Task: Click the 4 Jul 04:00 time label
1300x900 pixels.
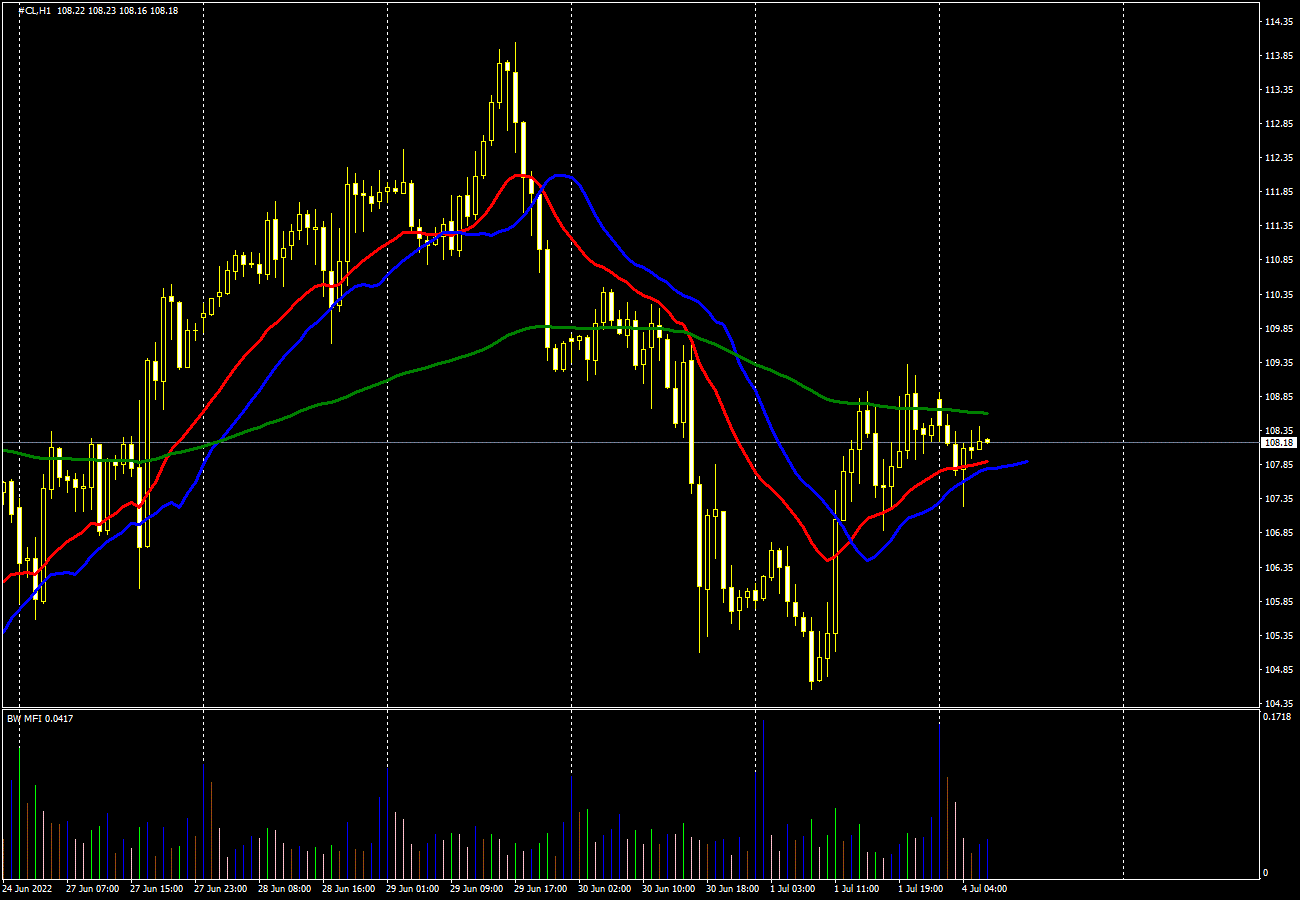Action: pyautogui.click(x=984, y=888)
